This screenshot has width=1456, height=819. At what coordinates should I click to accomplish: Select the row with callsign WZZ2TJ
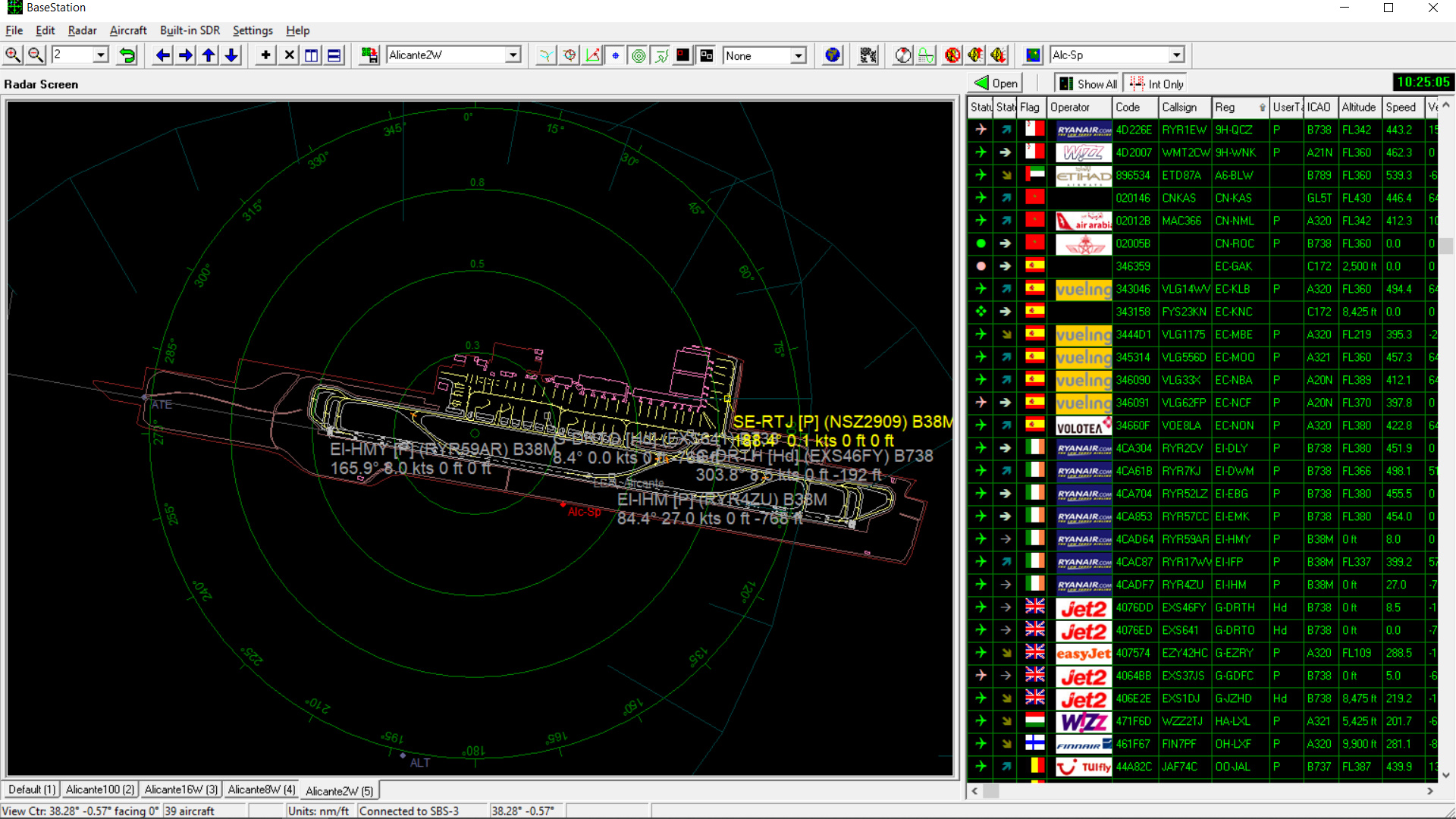point(1204,721)
